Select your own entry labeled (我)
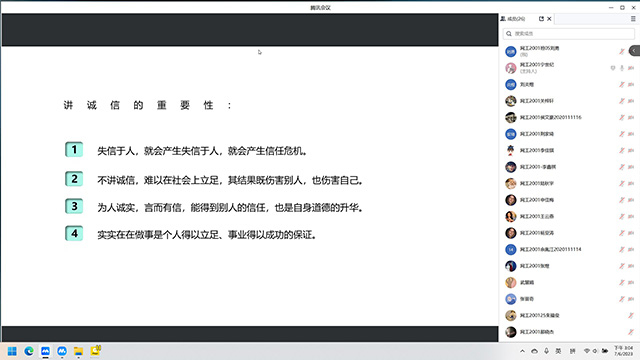Screen dimensions: 640x360 [x=569, y=51]
